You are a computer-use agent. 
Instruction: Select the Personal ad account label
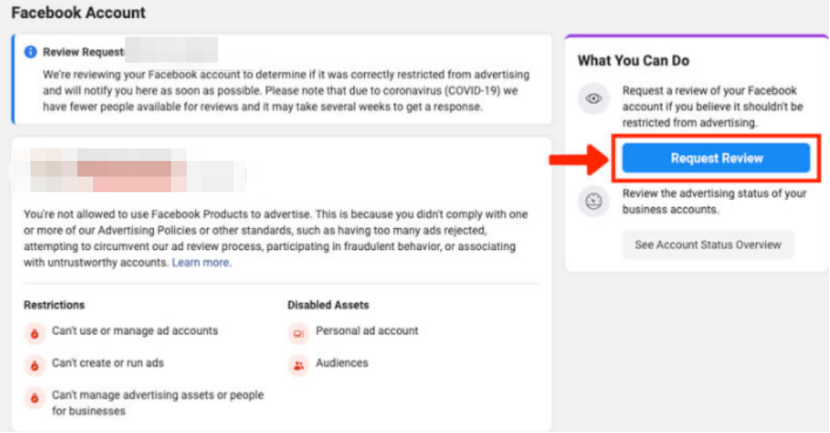[367, 331]
